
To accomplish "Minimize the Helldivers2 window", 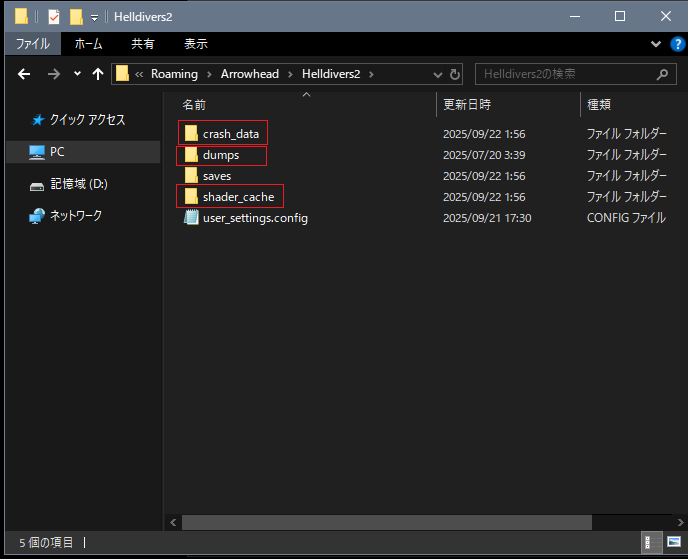I will [575, 17].
